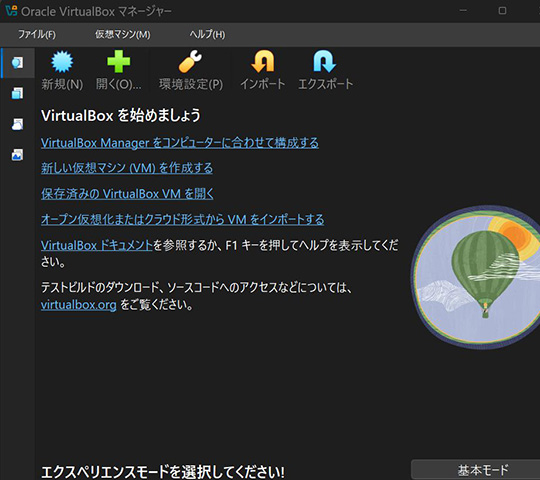Viewport: 540px width, 480px height.
Task: Click the VM をインポートする link
Action: [183, 219]
